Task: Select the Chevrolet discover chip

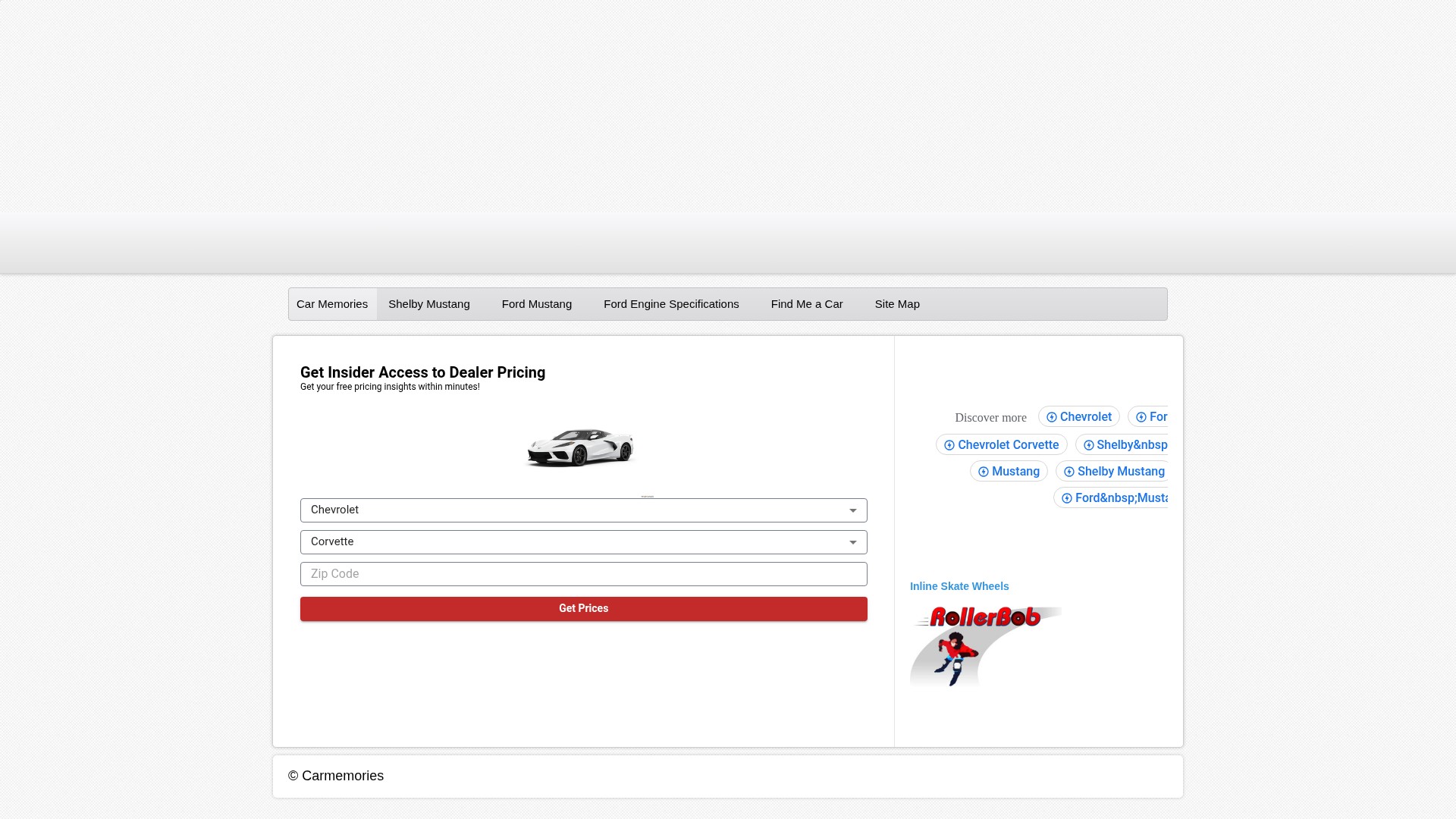Action: tap(1078, 417)
